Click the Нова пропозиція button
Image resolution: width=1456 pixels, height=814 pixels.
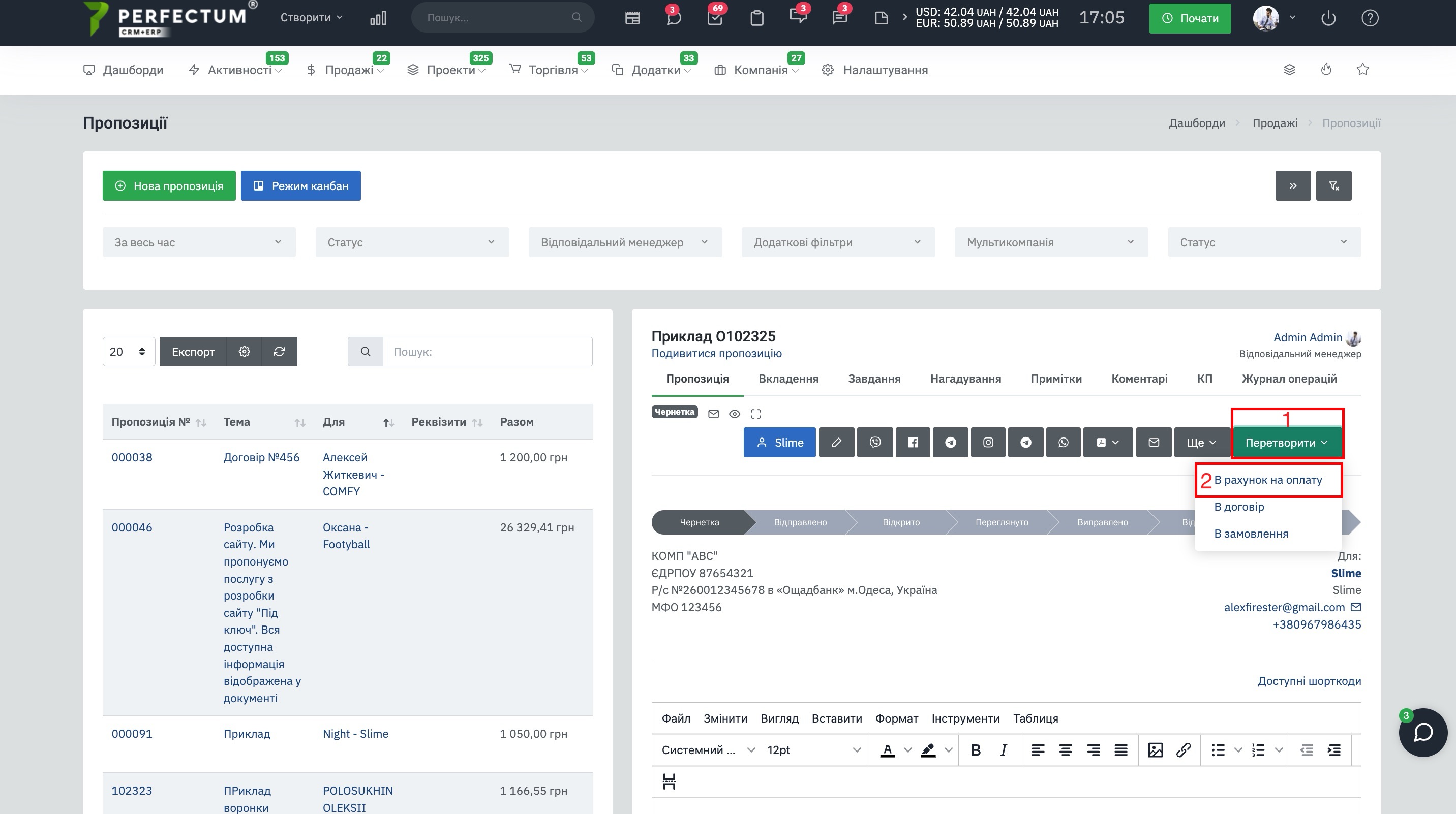pyautogui.click(x=168, y=186)
